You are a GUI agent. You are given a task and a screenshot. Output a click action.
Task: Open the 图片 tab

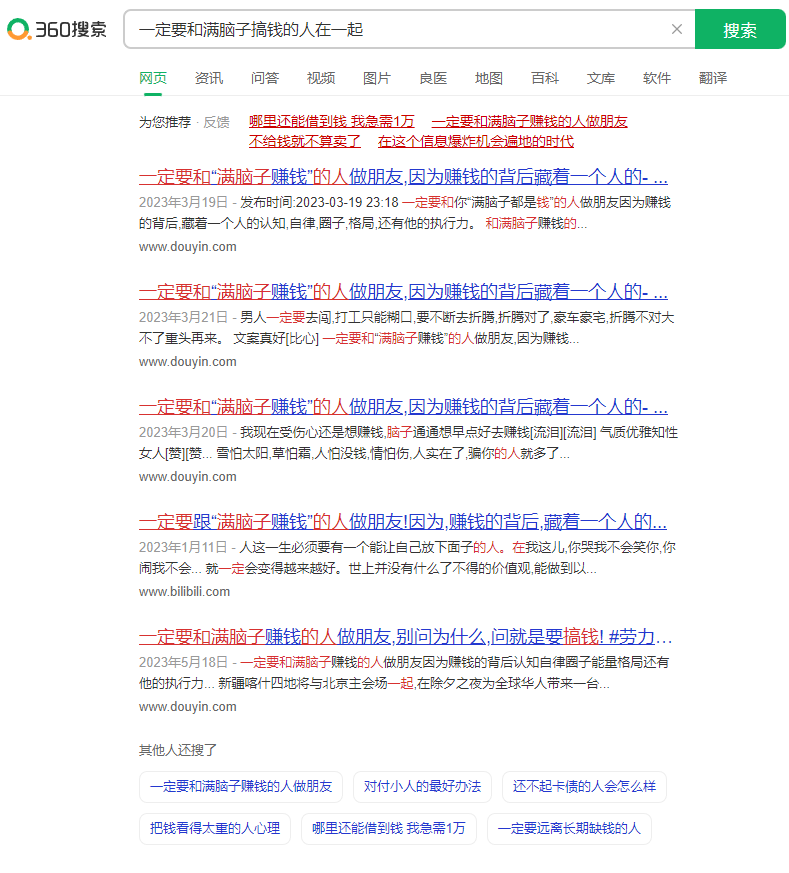coord(376,78)
